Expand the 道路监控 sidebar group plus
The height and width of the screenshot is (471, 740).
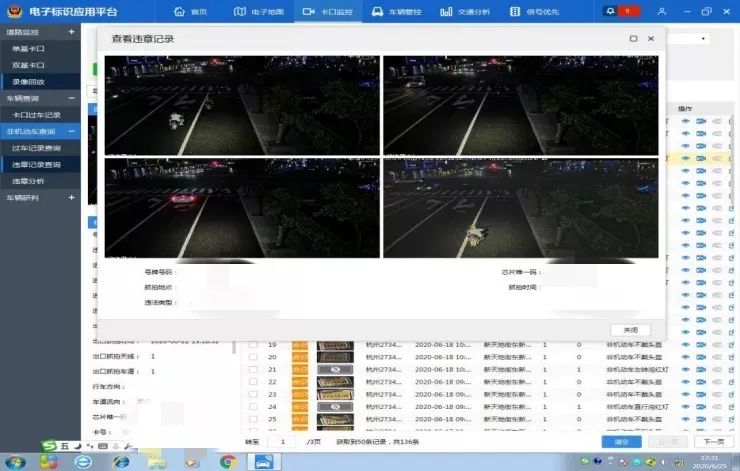[71, 32]
